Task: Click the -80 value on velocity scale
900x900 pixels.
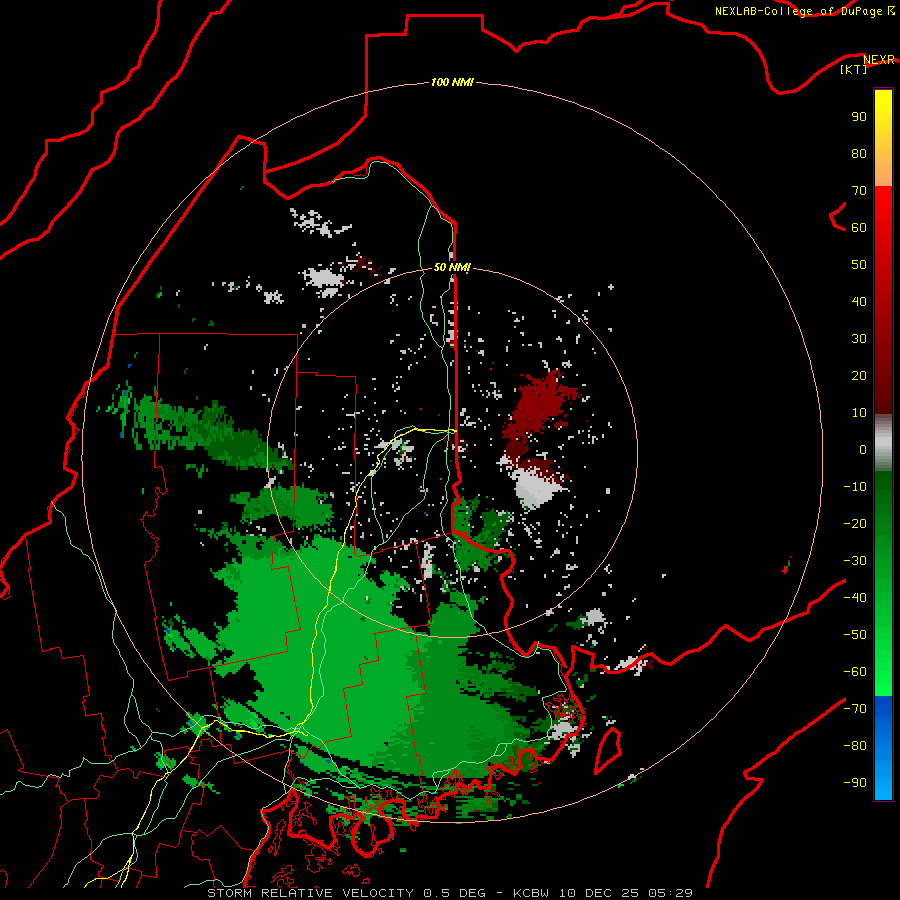Action: tap(855, 746)
